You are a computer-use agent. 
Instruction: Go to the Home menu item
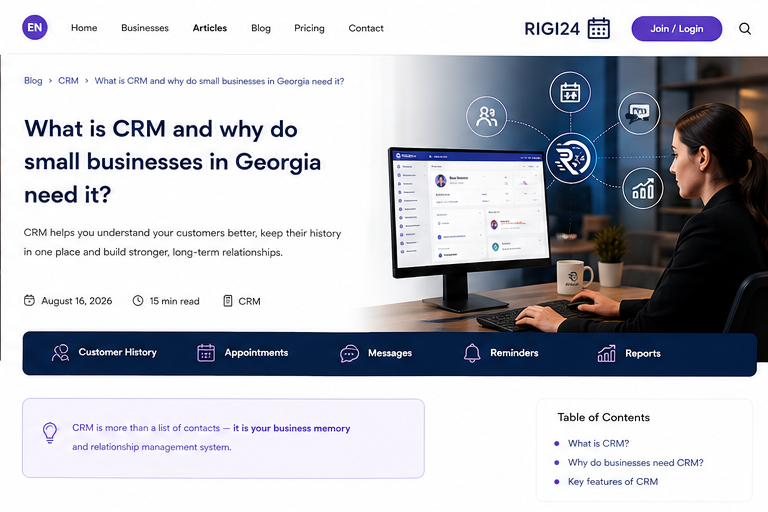tap(84, 28)
